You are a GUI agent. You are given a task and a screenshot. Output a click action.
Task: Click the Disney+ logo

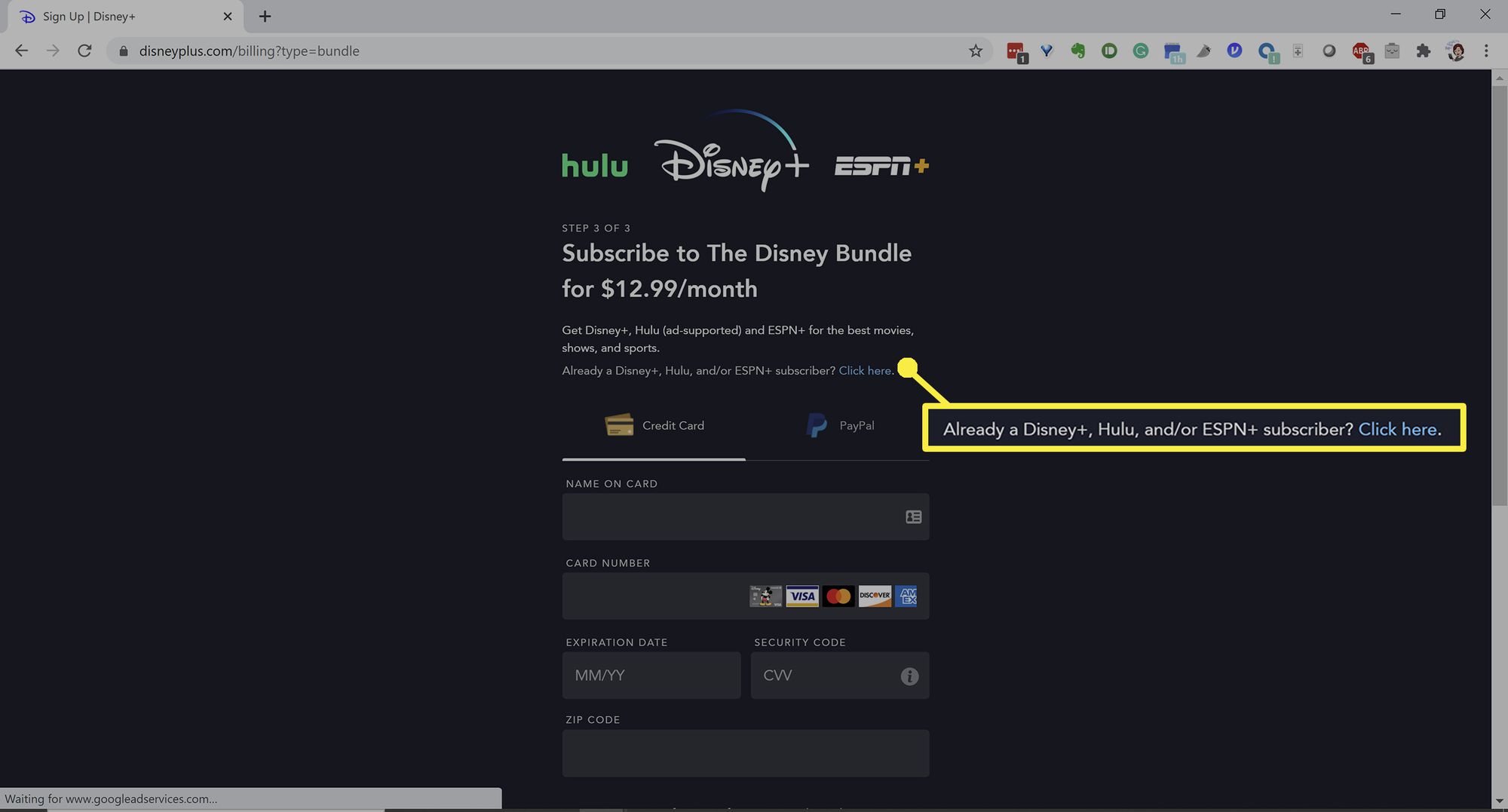click(730, 151)
